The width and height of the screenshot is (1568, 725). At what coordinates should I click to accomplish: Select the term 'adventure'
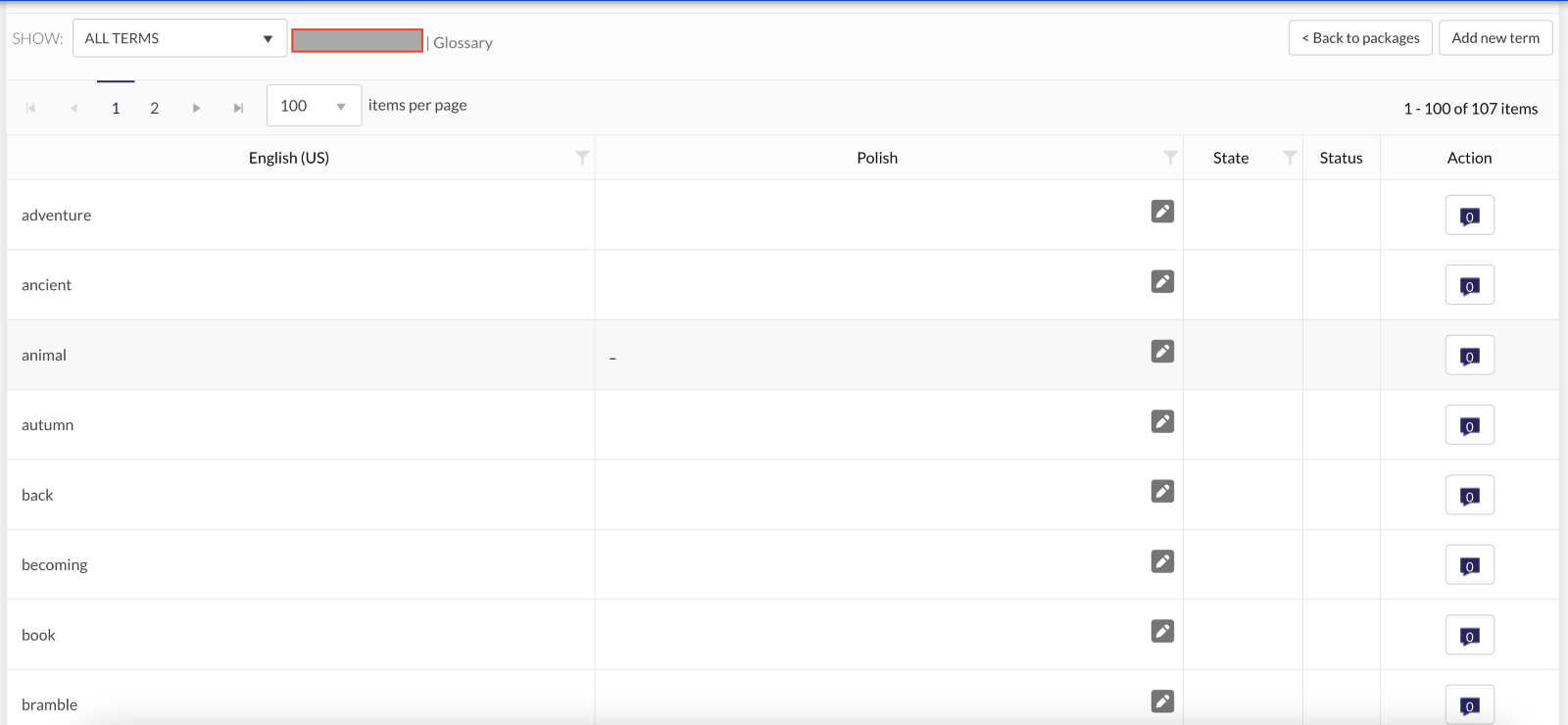tap(56, 216)
